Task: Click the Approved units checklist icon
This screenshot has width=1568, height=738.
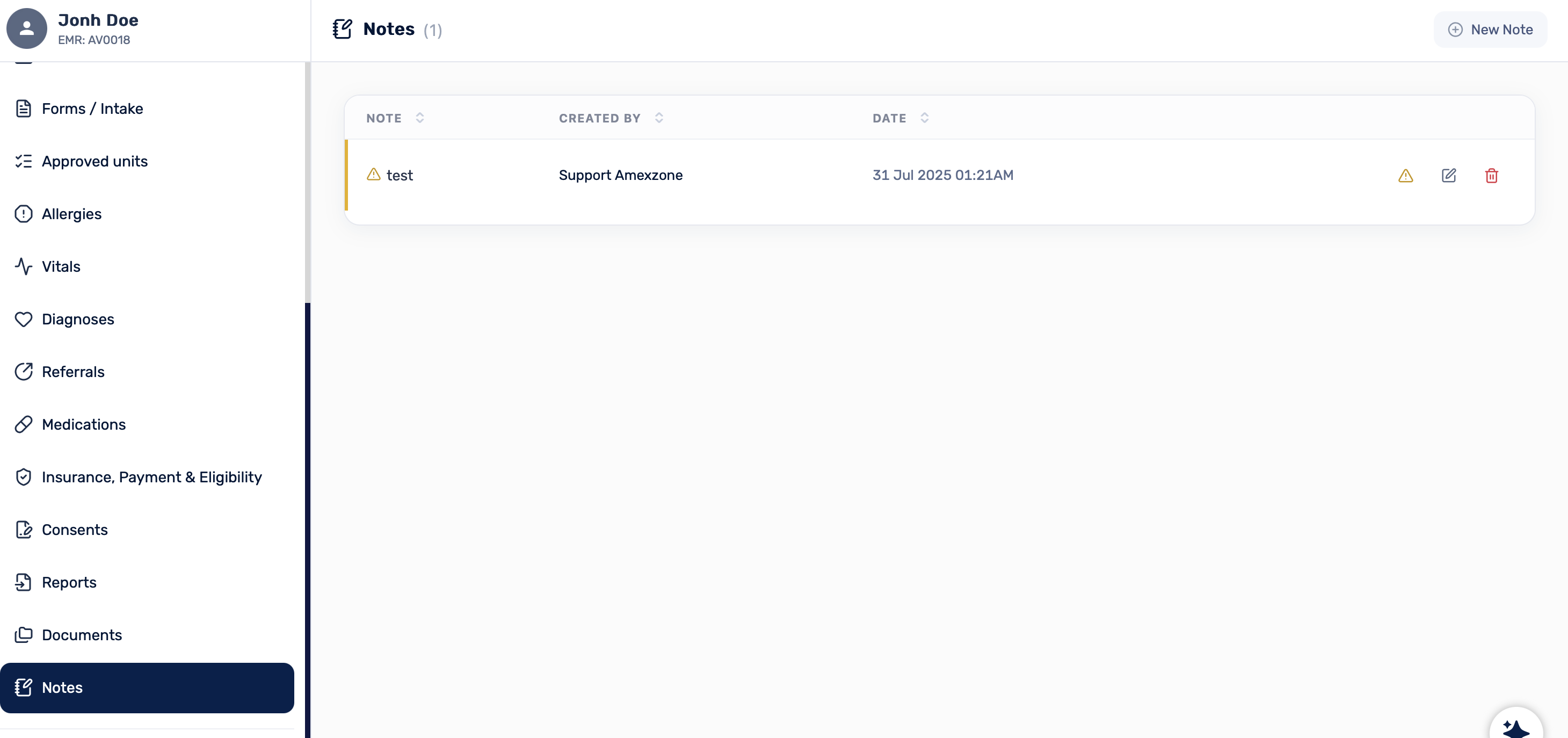Action: point(23,161)
